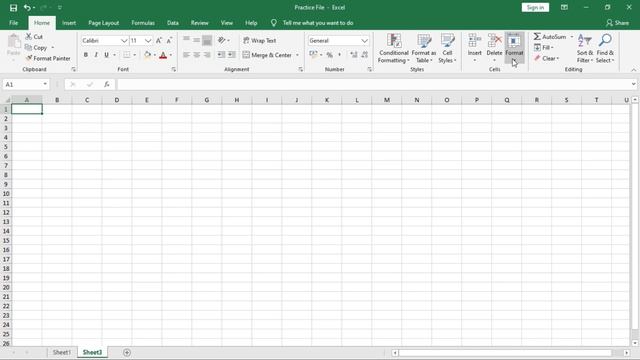Add a new sheet with plus button

click(127, 352)
